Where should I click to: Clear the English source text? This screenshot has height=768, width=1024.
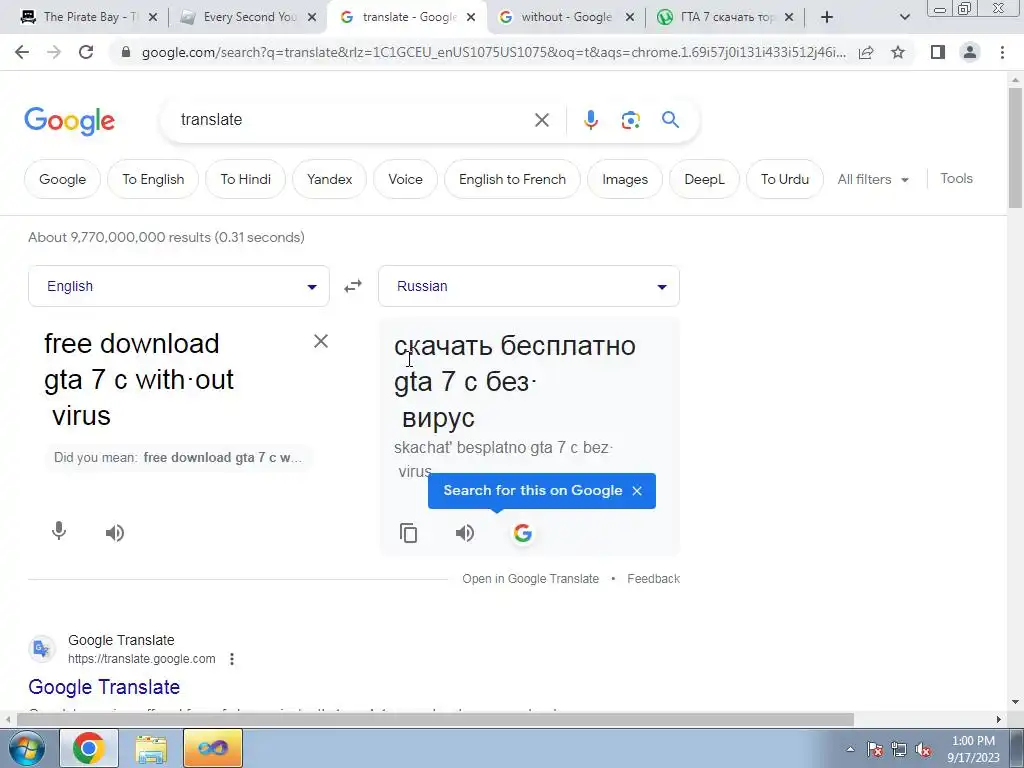tap(321, 341)
